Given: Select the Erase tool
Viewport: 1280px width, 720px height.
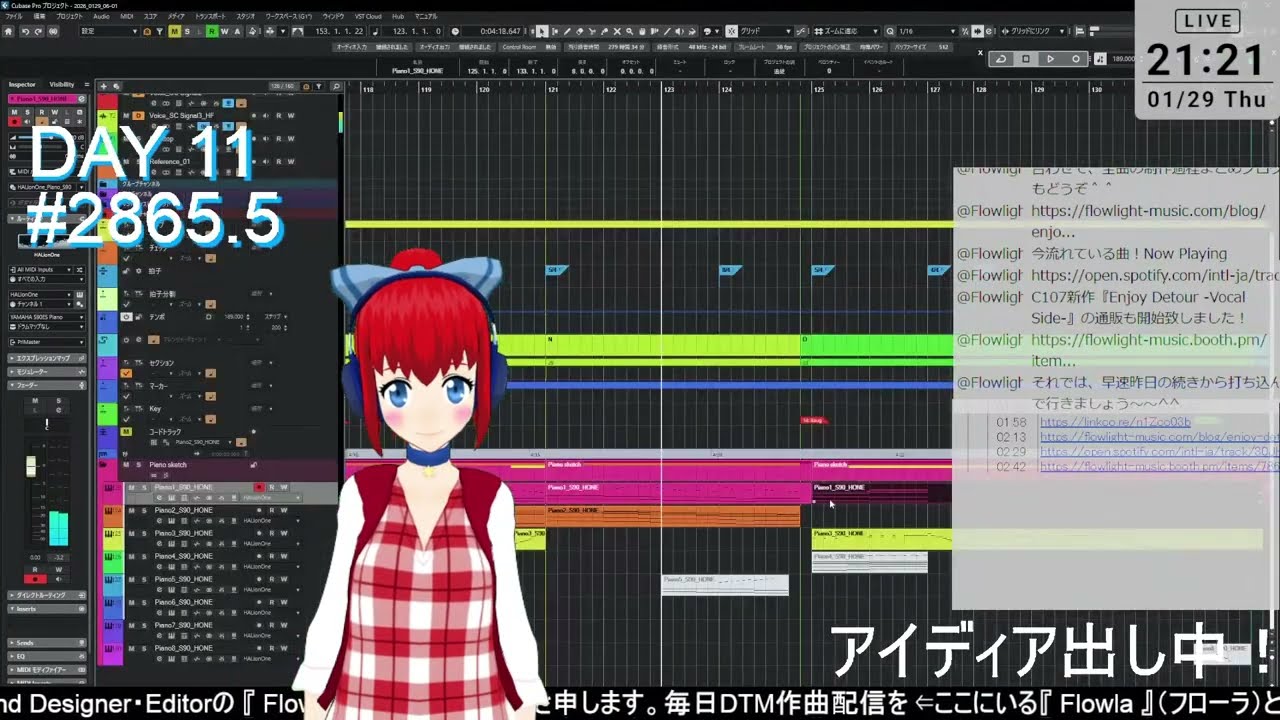Looking at the screenshot, I should click(579, 31).
